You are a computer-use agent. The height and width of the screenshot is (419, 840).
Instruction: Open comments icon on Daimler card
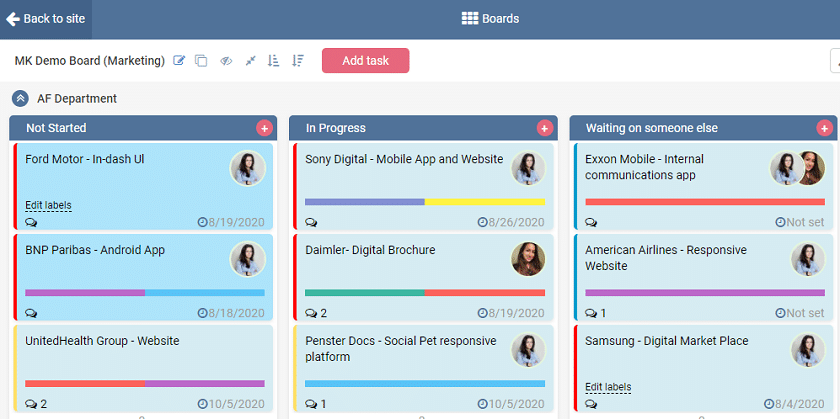tap(311, 313)
